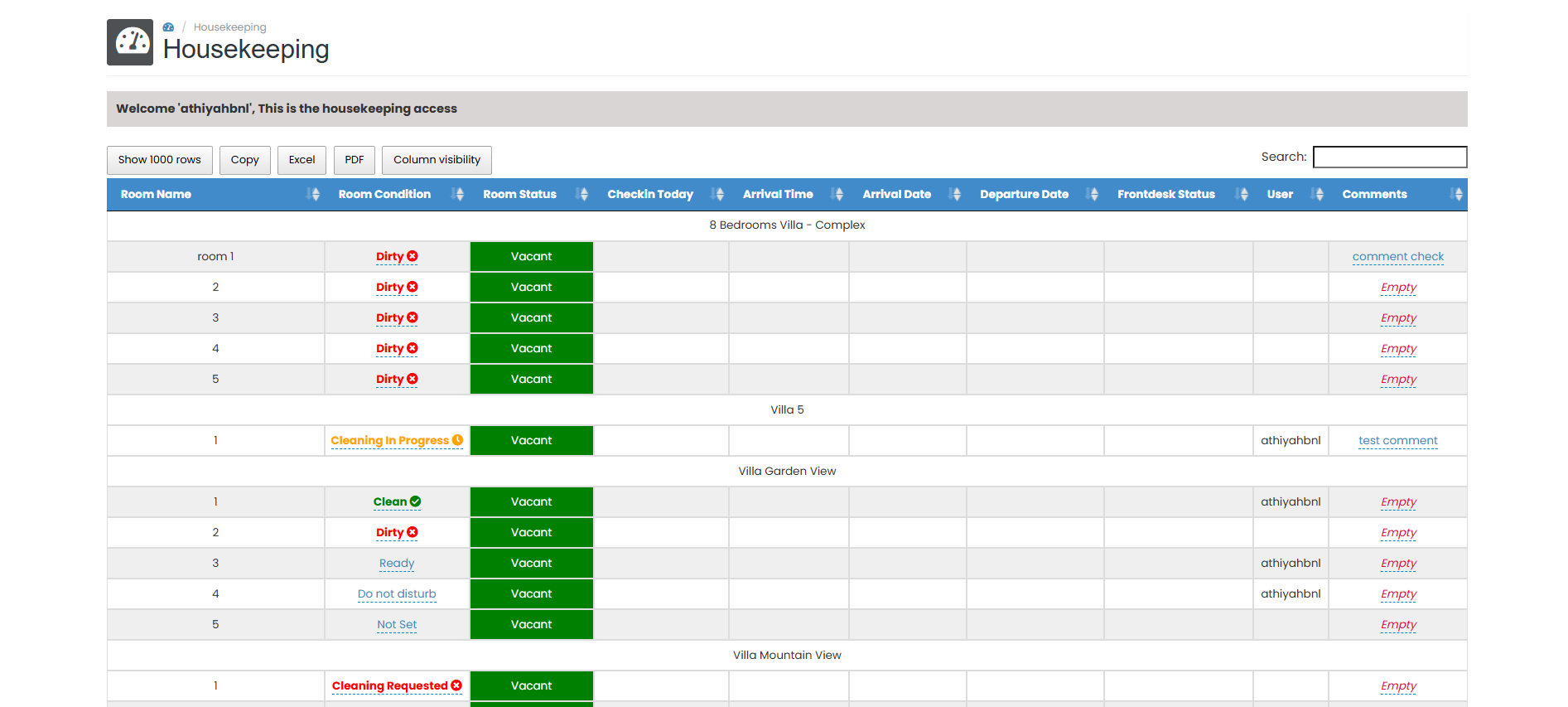Edit Empty comment for Complex room 4
The width and height of the screenshot is (1568, 707).
coord(1398,349)
